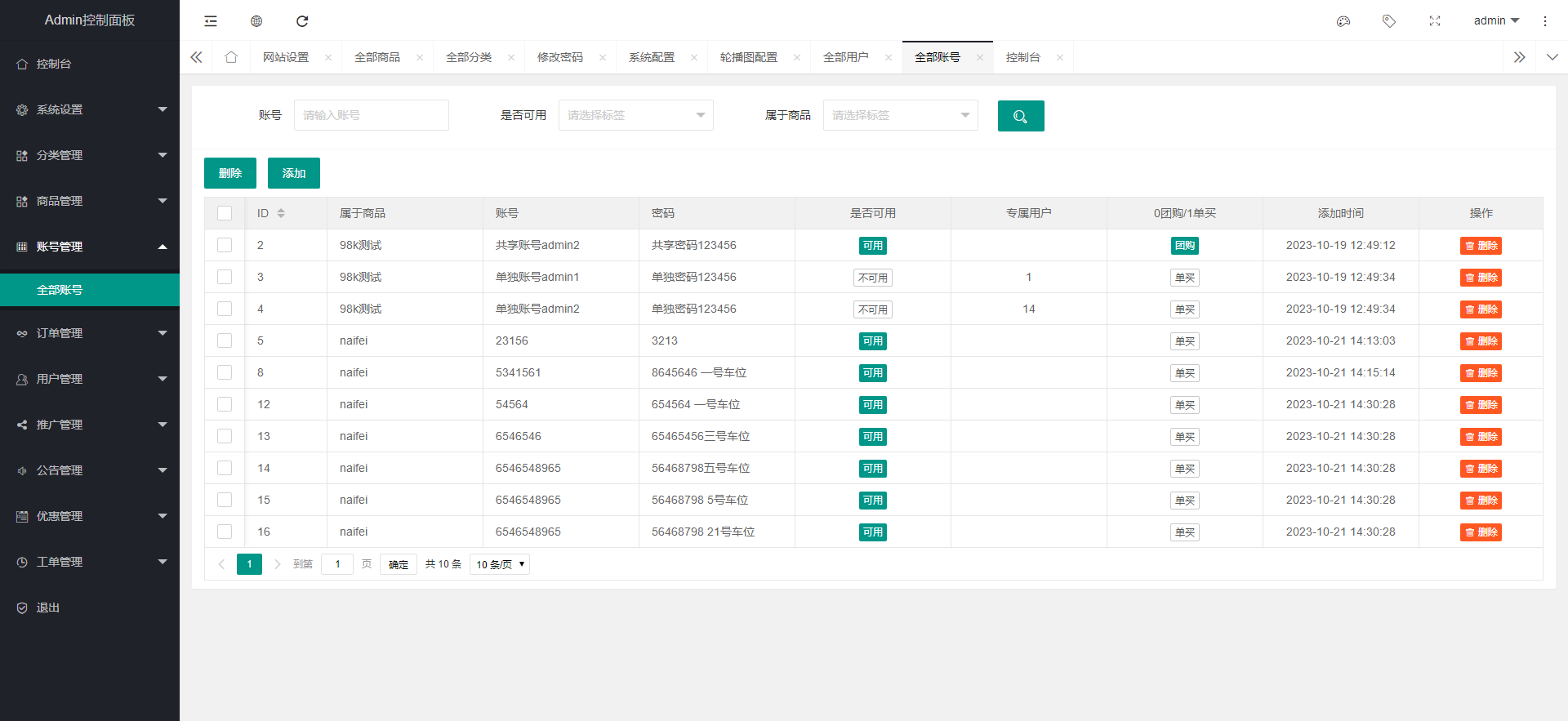Screen dimensions: 1568x721
Task: Open the theme palette icon
Action: coord(1343,21)
